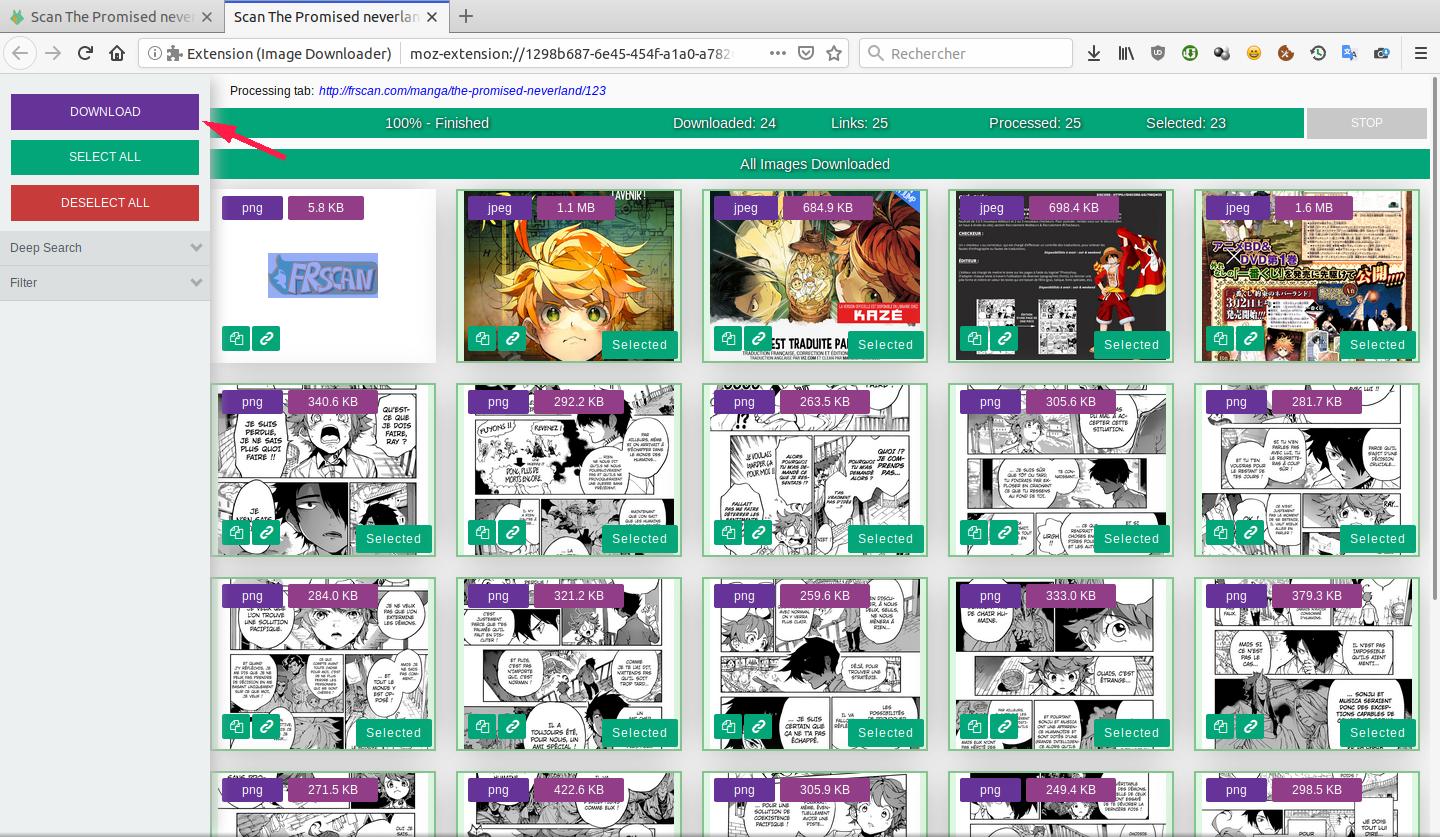This screenshot has width=1440, height=837.
Task: Click the SELECT ALL button
Action: tap(105, 157)
